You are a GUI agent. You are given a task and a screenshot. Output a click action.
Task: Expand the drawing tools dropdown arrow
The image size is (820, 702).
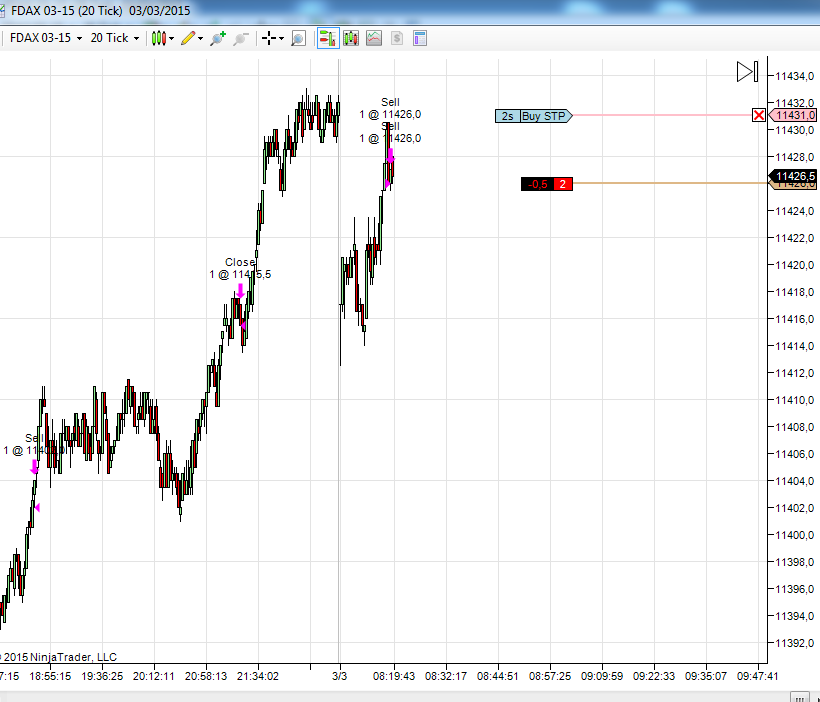pos(200,39)
